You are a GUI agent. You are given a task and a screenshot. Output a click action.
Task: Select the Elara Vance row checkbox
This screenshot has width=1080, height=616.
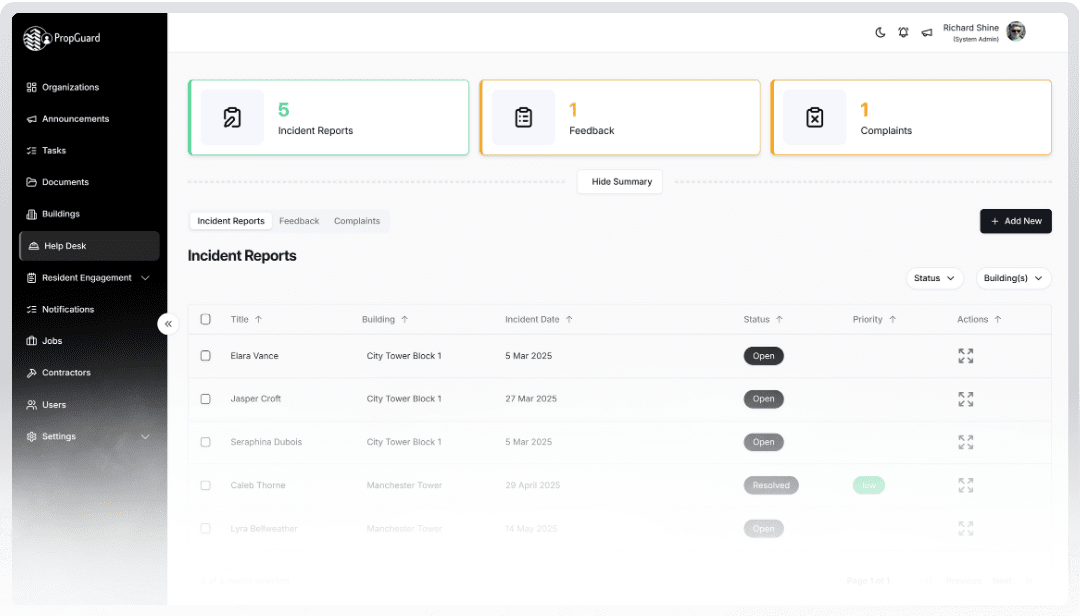pos(206,356)
